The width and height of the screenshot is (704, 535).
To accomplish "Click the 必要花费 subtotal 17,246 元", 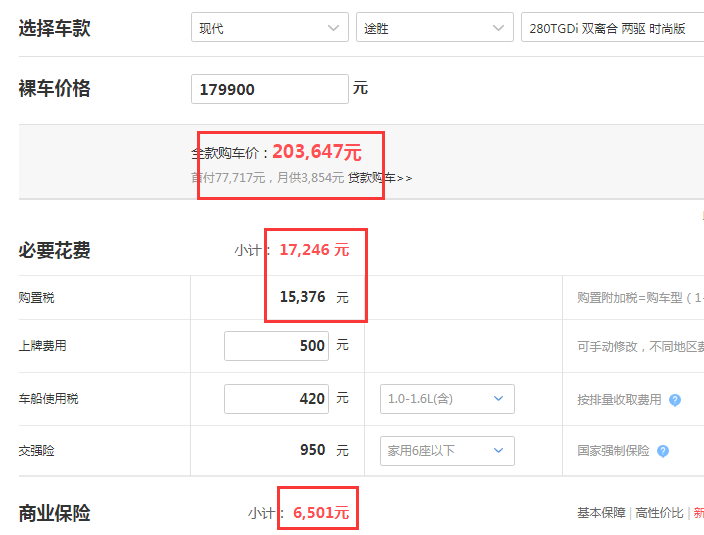I will [x=314, y=250].
